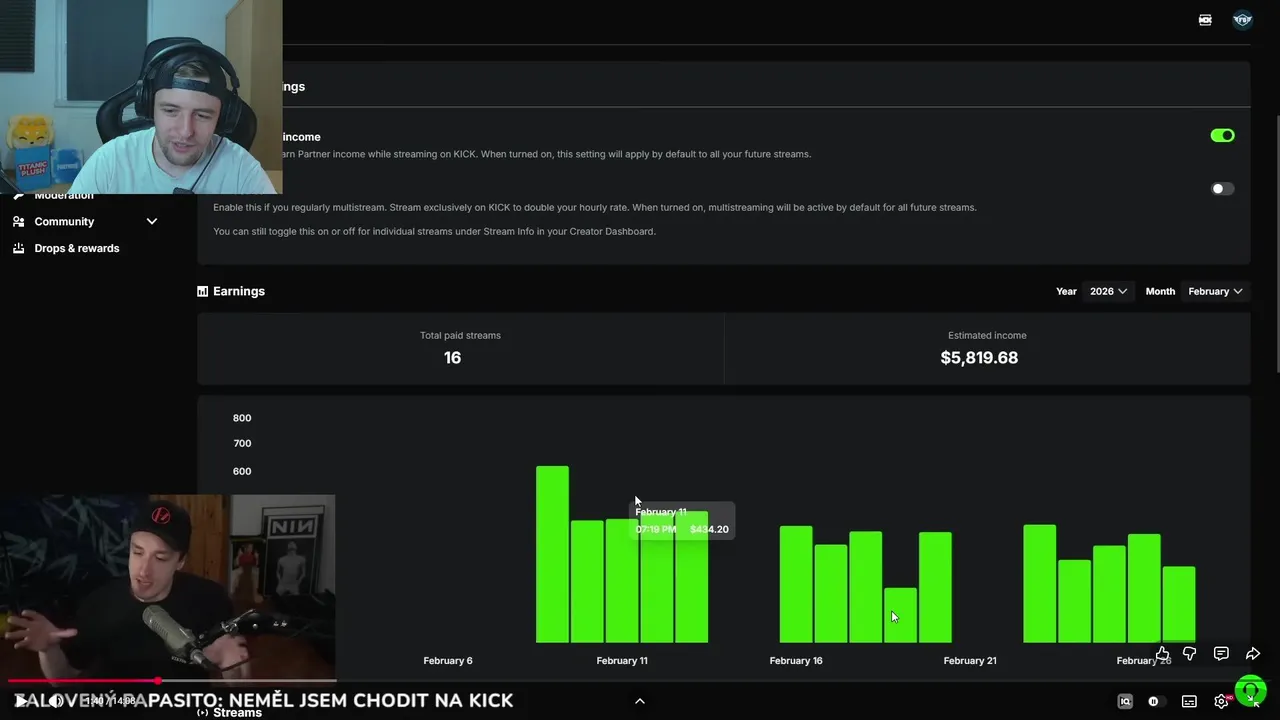Select the February 11 tooltip amount $434.20
Viewport: 1280px width, 720px height.
click(x=709, y=529)
